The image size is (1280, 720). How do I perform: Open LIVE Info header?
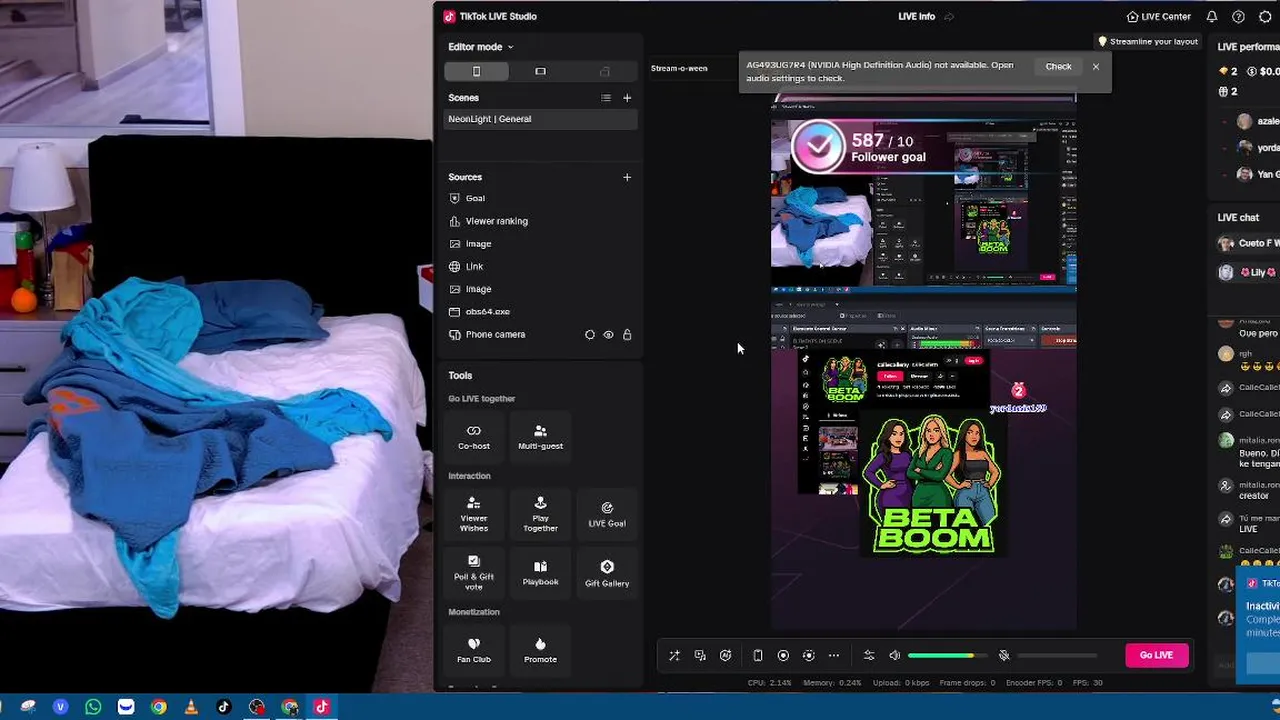tap(916, 17)
